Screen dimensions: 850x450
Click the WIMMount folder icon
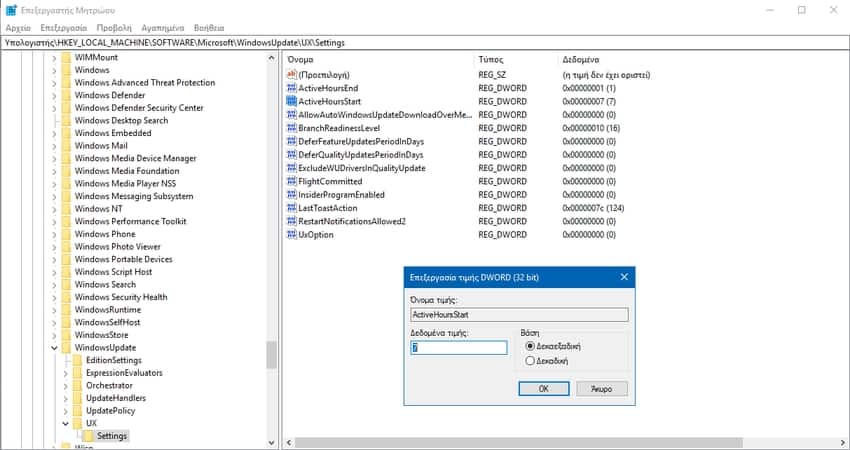pyautogui.click(x=66, y=57)
